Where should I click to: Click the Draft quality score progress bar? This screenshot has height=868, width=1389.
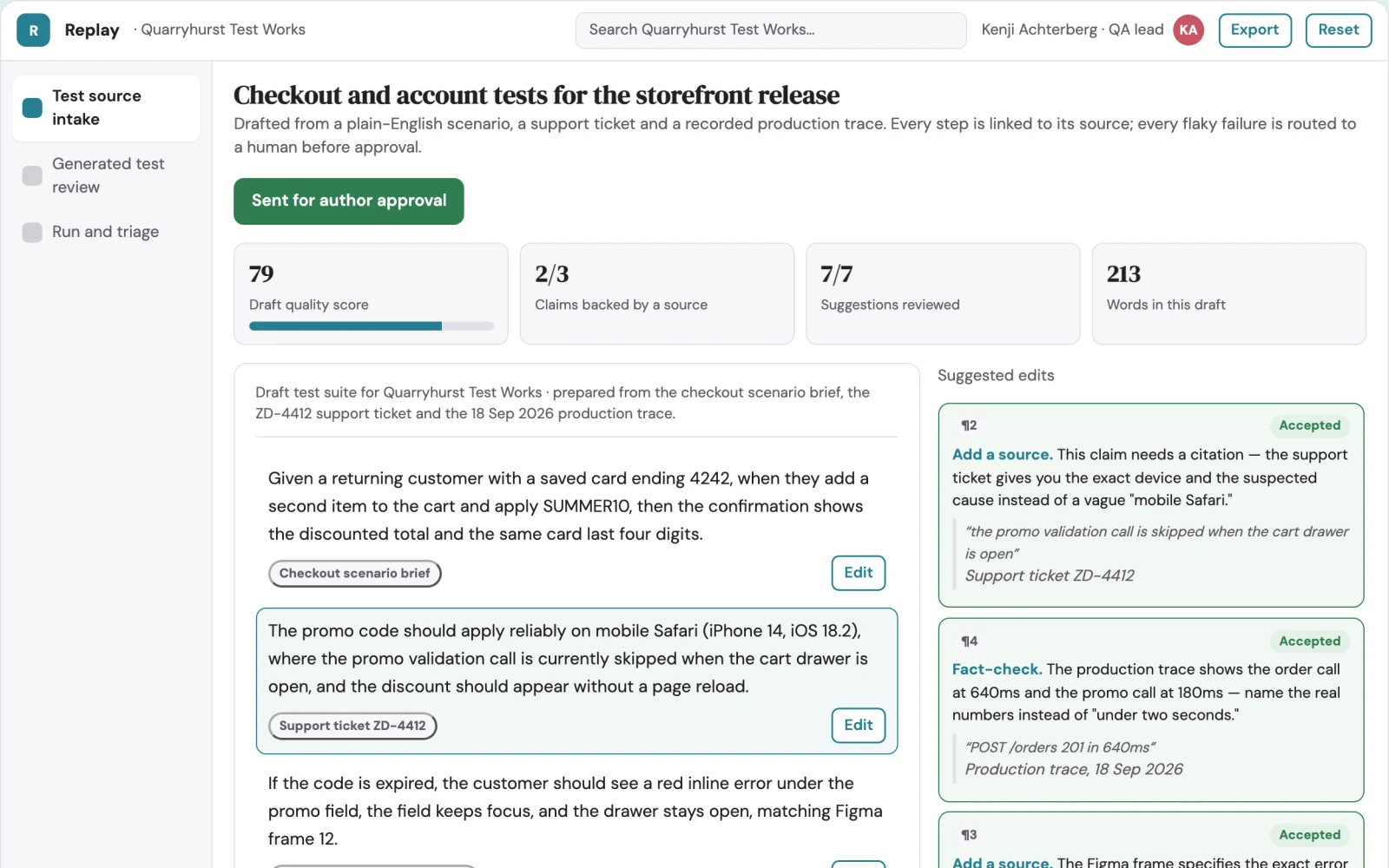[x=372, y=326]
